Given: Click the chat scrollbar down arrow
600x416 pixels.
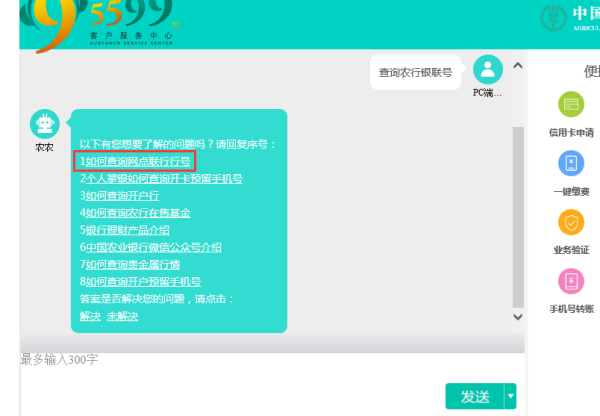Looking at the screenshot, I should tap(518, 316).
